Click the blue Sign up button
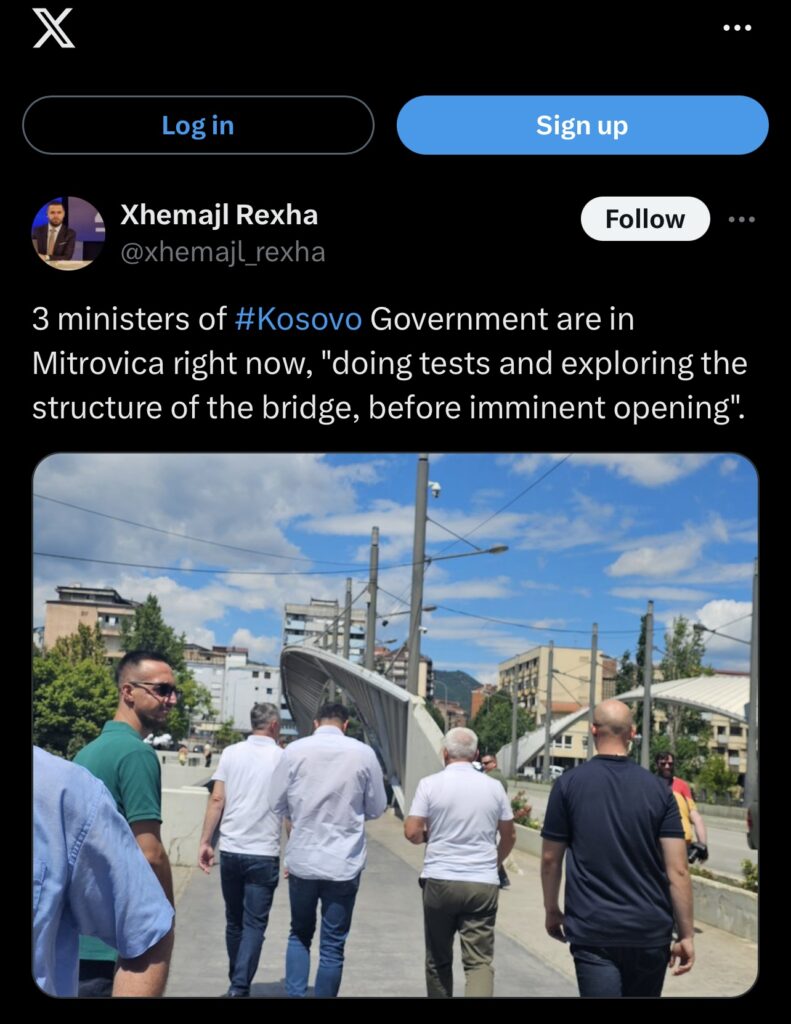Viewport: 791px width, 1024px height. (582, 125)
